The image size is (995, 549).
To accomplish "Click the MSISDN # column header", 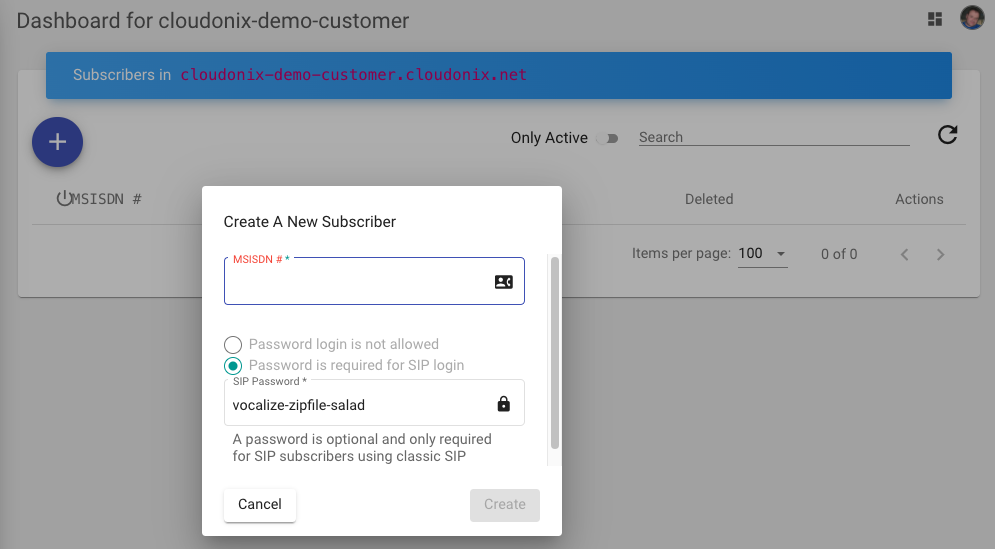I will (108, 199).
